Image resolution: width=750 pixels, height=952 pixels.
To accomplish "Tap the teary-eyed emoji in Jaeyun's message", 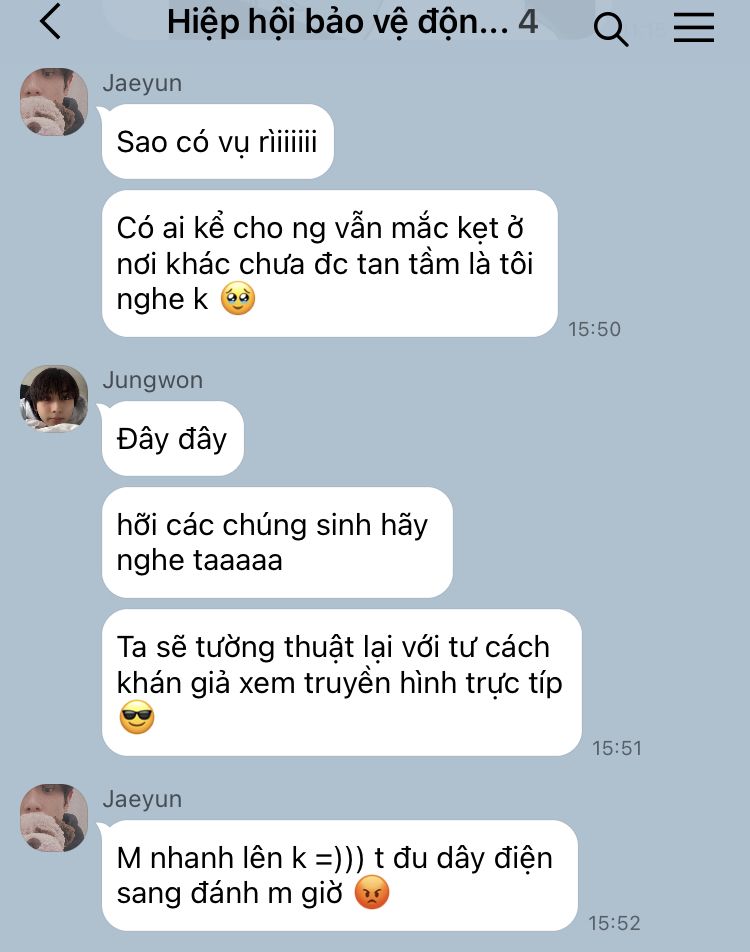I will tap(237, 298).
